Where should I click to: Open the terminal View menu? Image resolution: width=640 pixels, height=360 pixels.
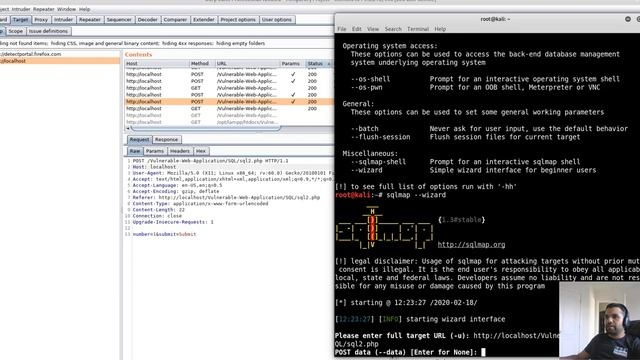[x=373, y=29]
